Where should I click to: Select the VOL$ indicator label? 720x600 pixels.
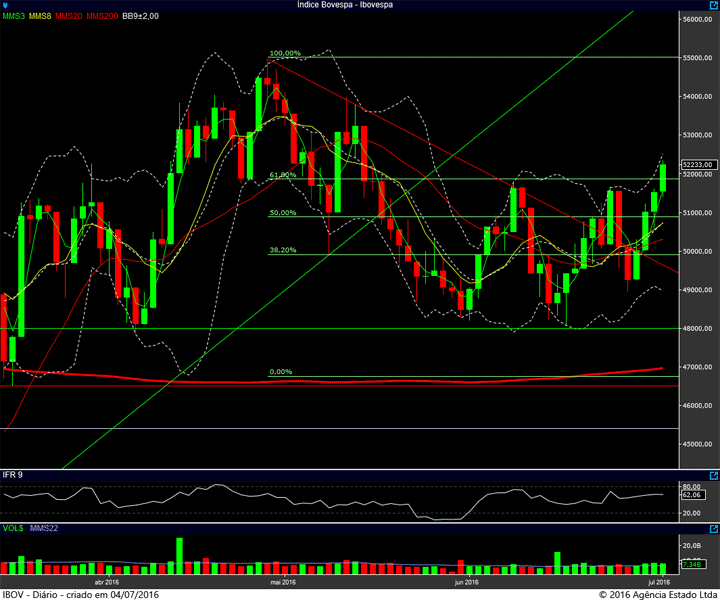pos(13,528)
